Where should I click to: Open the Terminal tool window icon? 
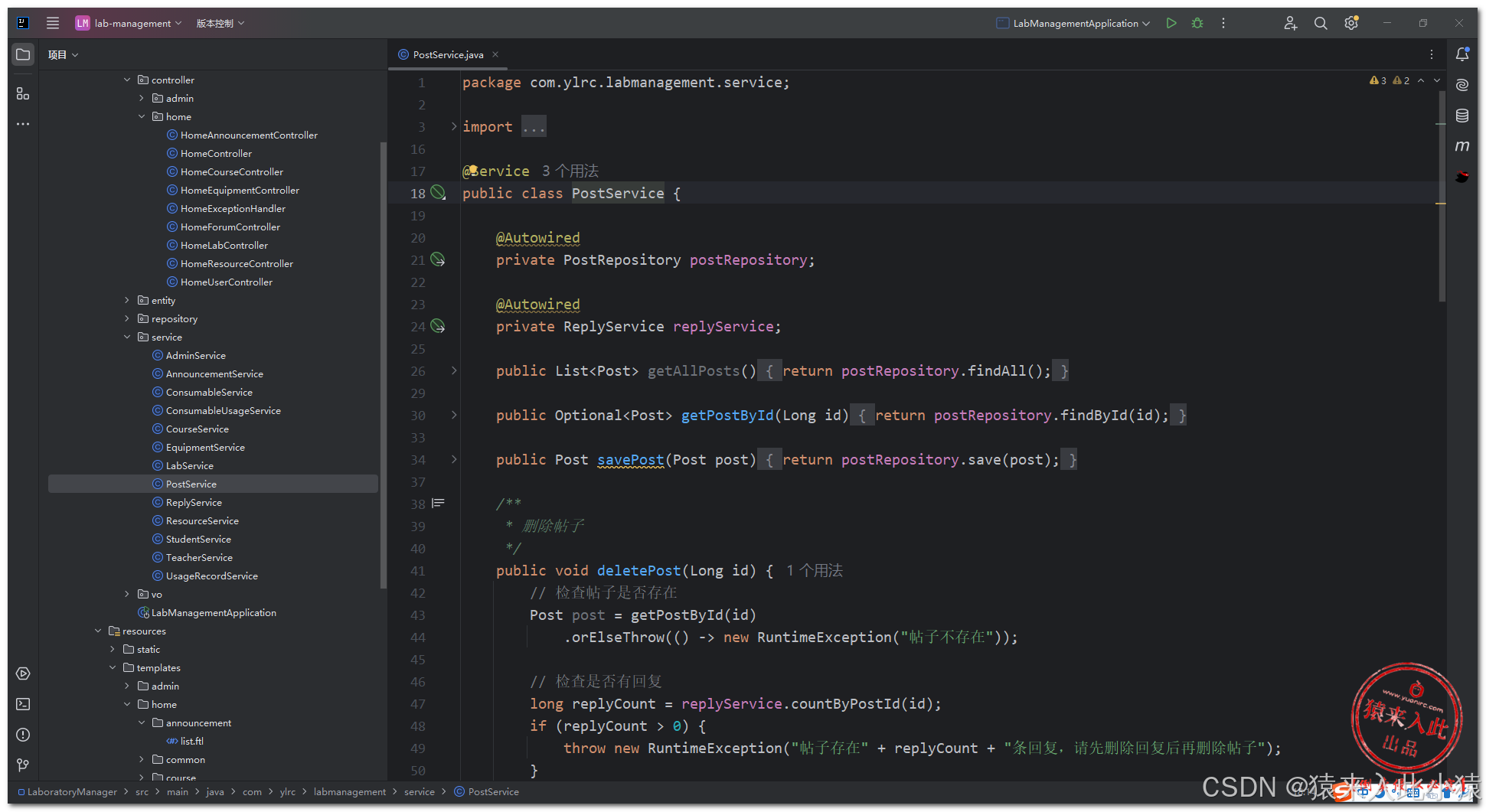tap(23, 704)
